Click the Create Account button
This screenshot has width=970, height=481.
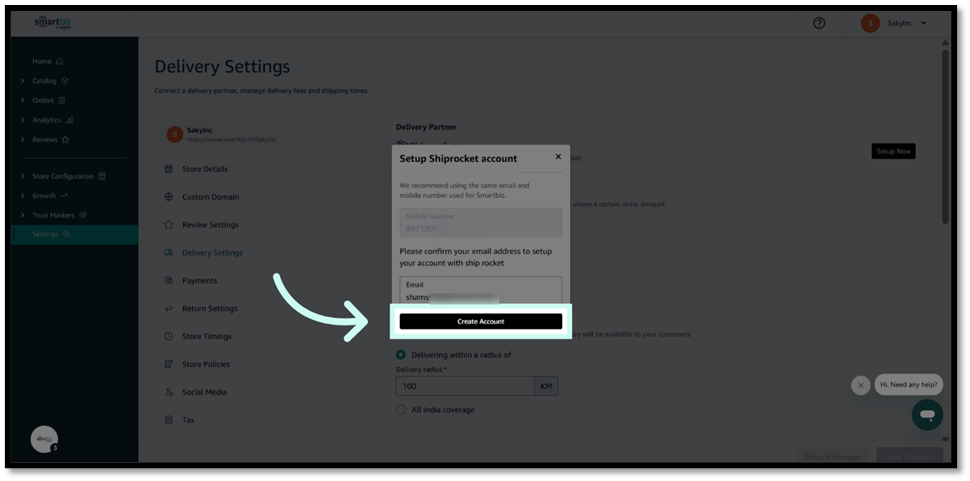[480, 321]
